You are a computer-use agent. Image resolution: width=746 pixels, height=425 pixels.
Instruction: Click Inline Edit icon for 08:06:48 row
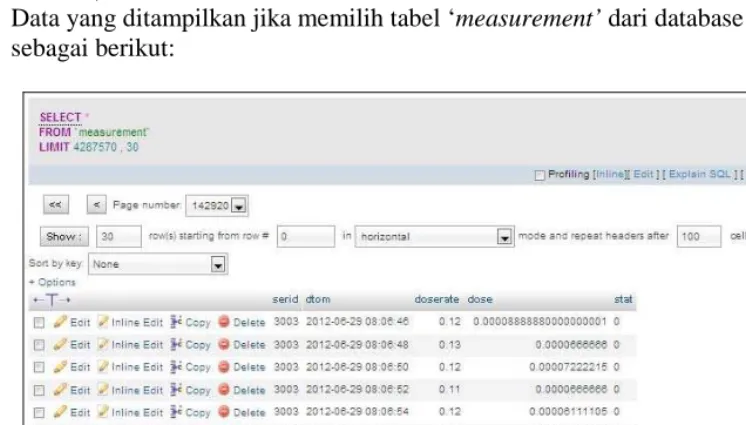point(103,344)
